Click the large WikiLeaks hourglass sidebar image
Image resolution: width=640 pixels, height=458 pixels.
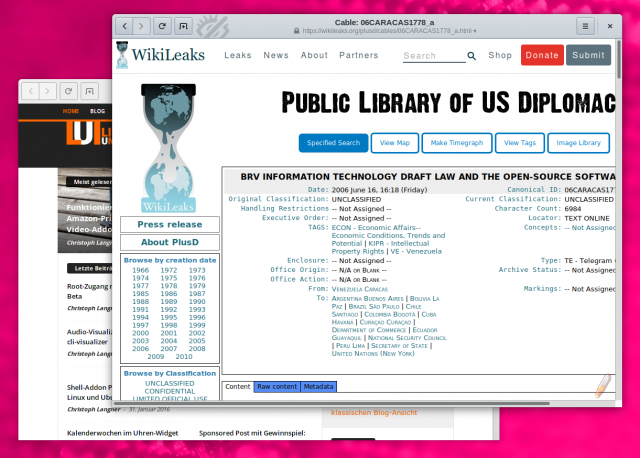(168, 148)
